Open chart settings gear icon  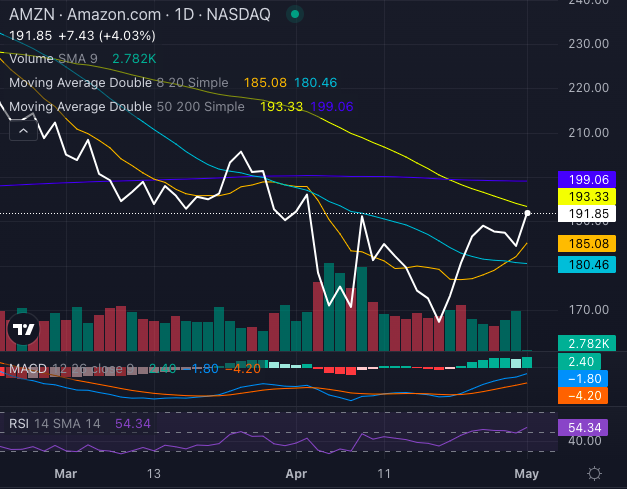tap(594, 474)
